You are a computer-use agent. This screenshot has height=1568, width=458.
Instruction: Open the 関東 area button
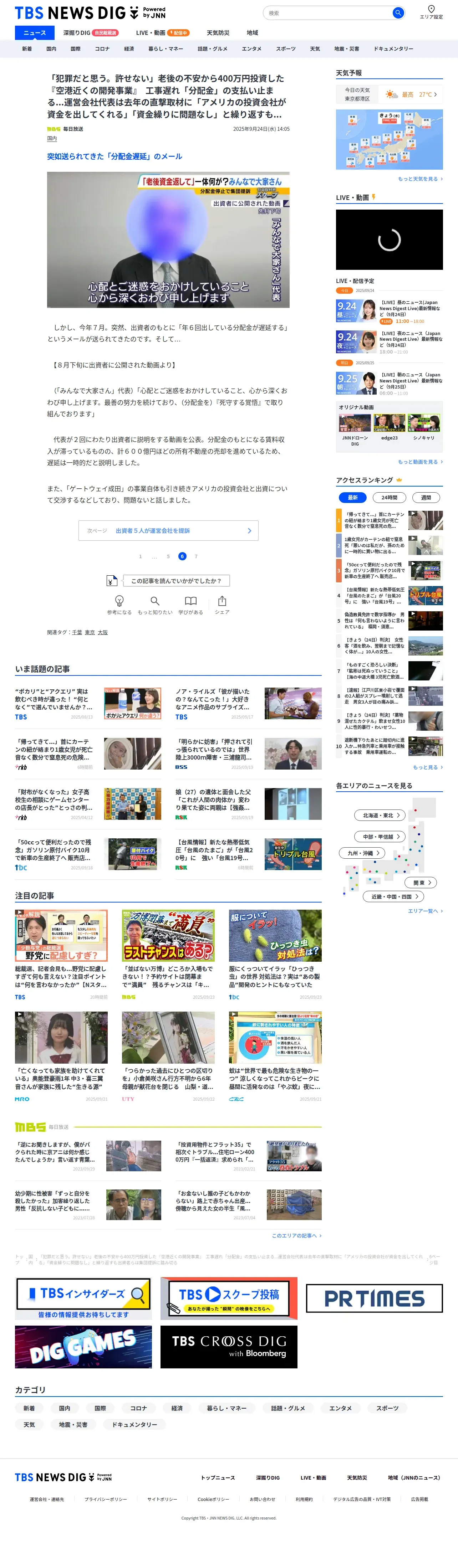[x=422, y=882]
